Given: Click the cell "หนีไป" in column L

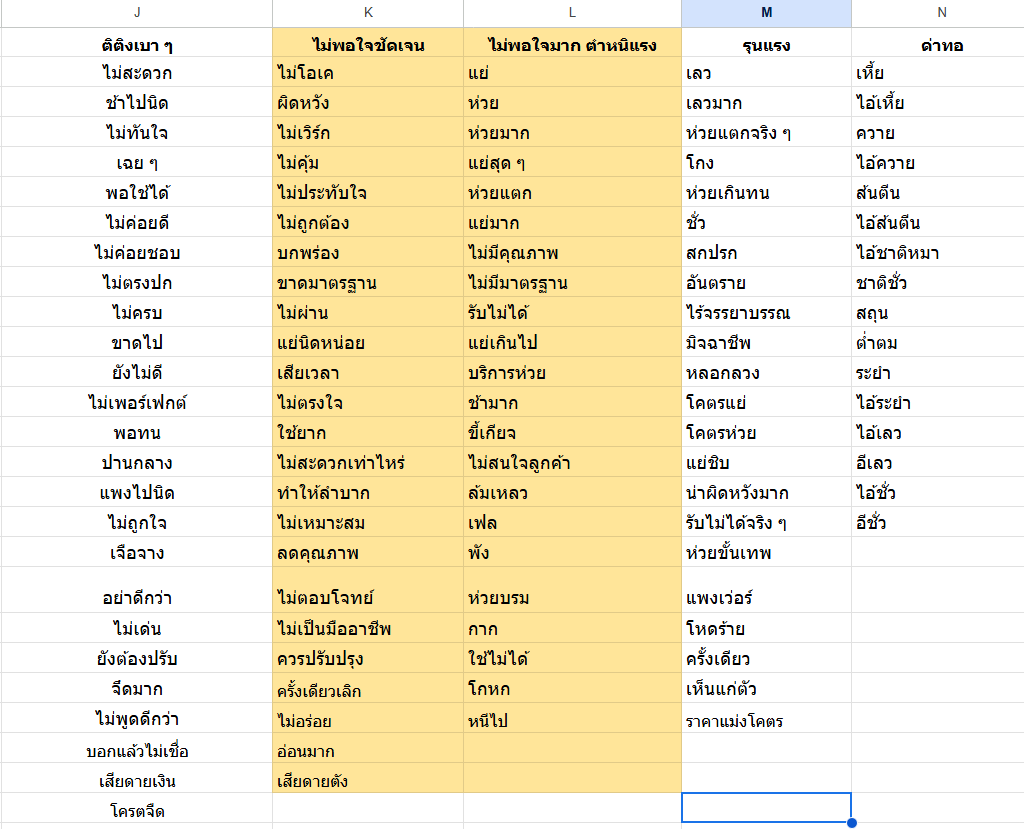Looking at the screenshot, I should 572,719.
